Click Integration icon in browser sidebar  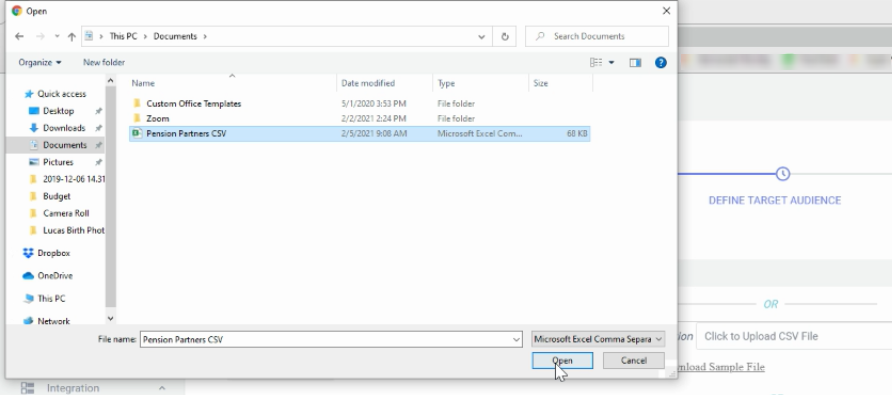[27, 388]
